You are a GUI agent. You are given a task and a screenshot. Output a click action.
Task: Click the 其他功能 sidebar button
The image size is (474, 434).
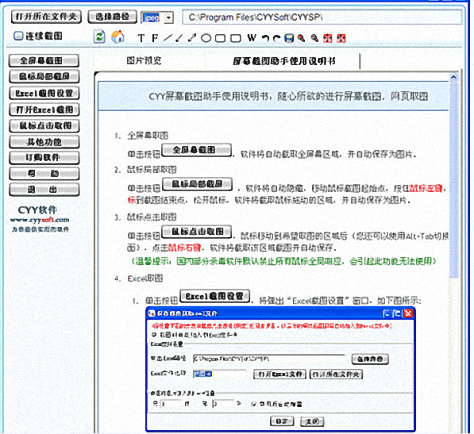click(x=44, y=142)
